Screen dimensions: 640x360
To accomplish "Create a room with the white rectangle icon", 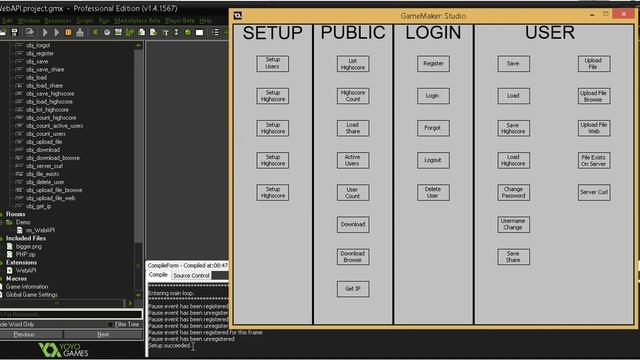I will [200, 32].
